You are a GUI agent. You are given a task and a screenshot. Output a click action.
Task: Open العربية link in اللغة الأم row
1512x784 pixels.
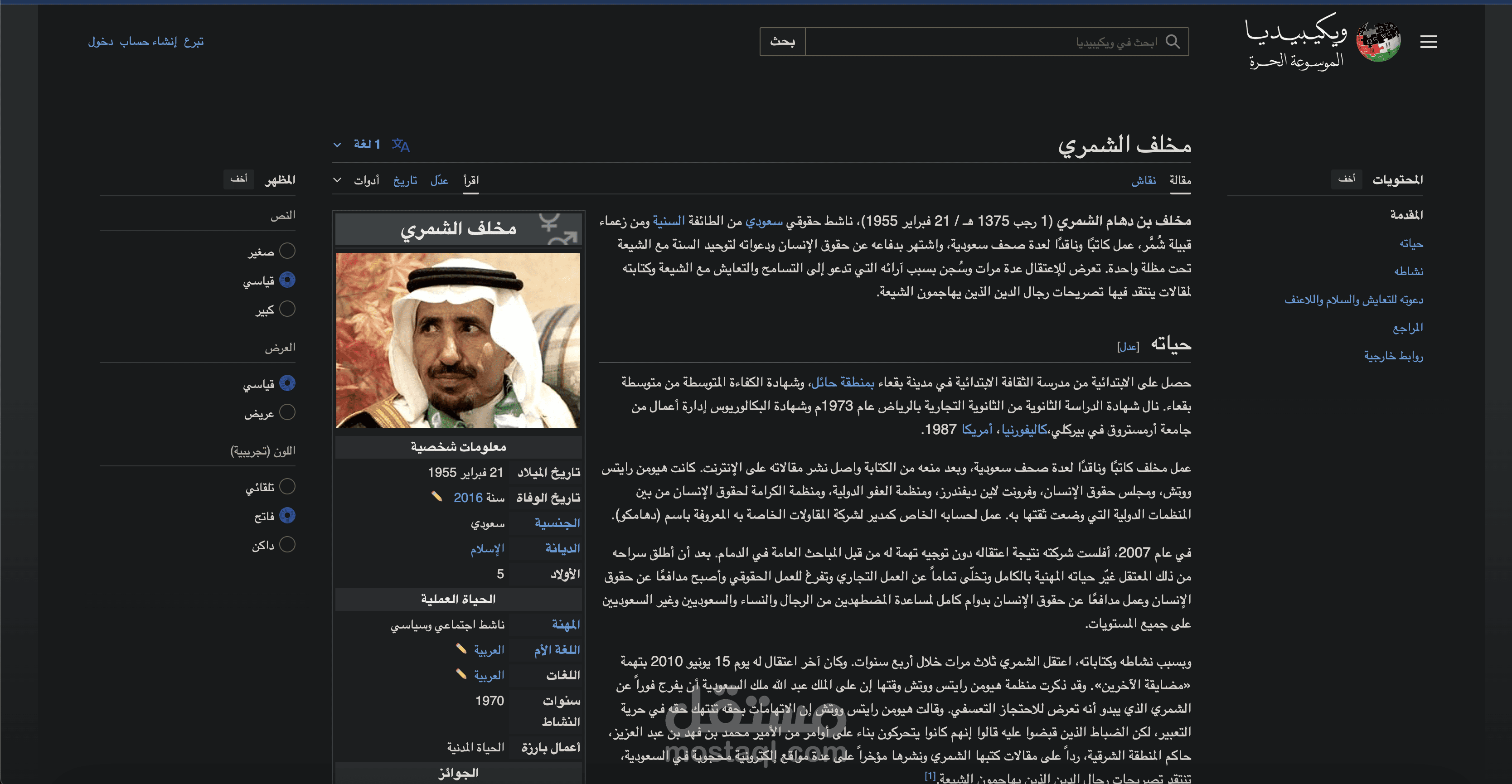pyautogui.click(x=489, y=650)
